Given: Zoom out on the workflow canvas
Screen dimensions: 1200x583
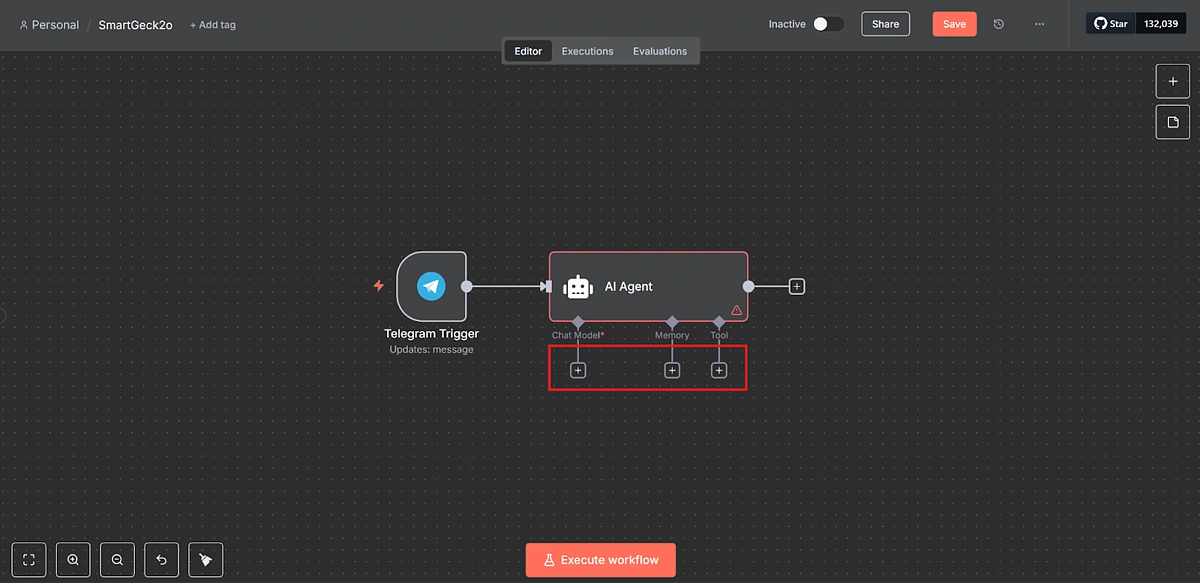Looking at the screenshot, I should pyautogui.click(x=117, y=559).
